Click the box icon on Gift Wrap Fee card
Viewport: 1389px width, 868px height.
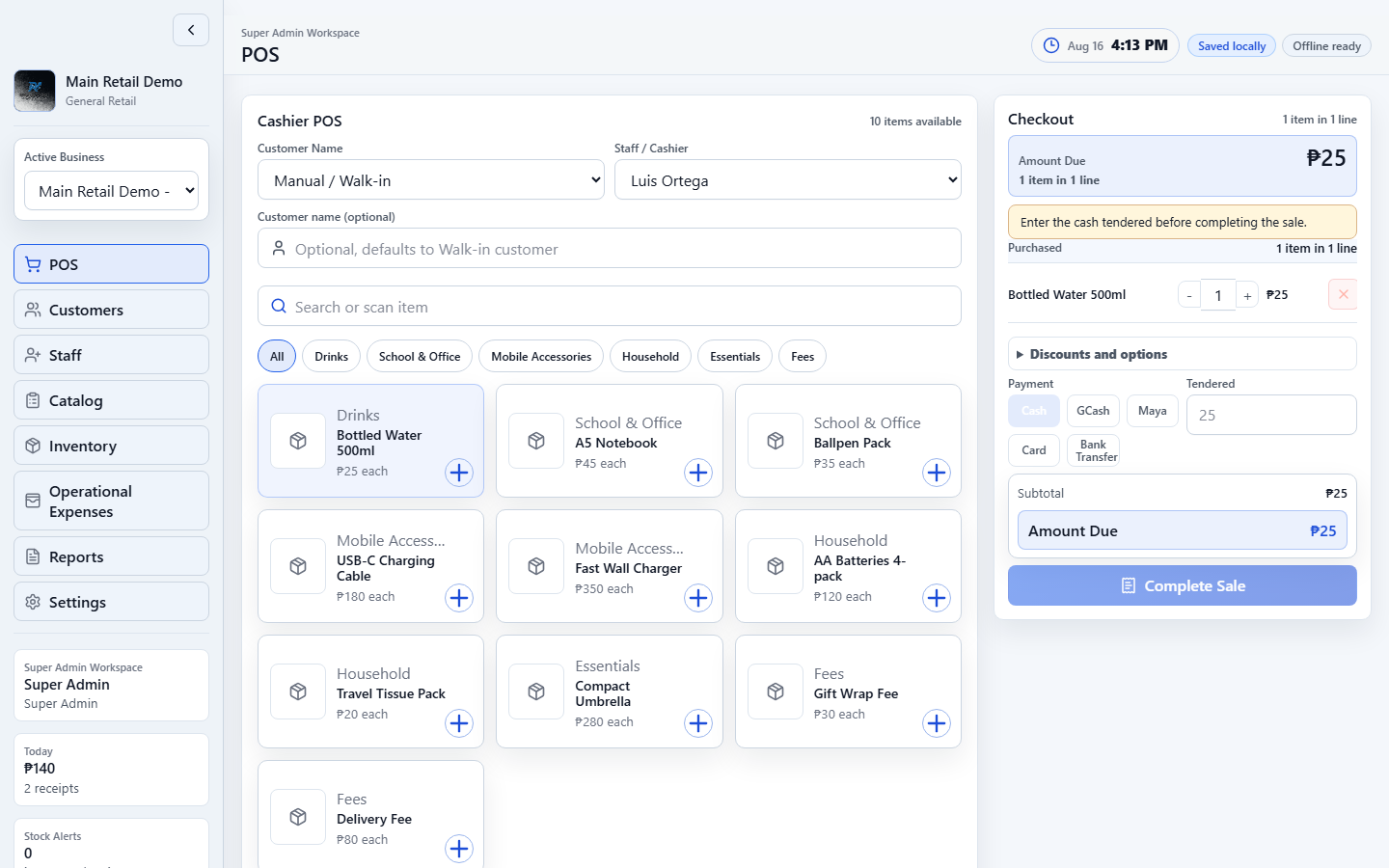click(x=776, y=692)
